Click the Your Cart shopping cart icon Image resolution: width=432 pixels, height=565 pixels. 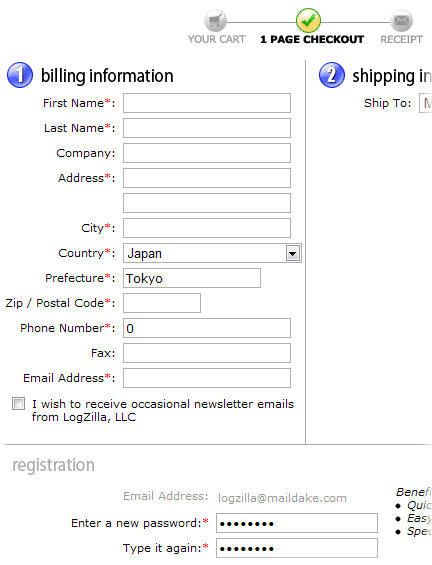[215, 21]
